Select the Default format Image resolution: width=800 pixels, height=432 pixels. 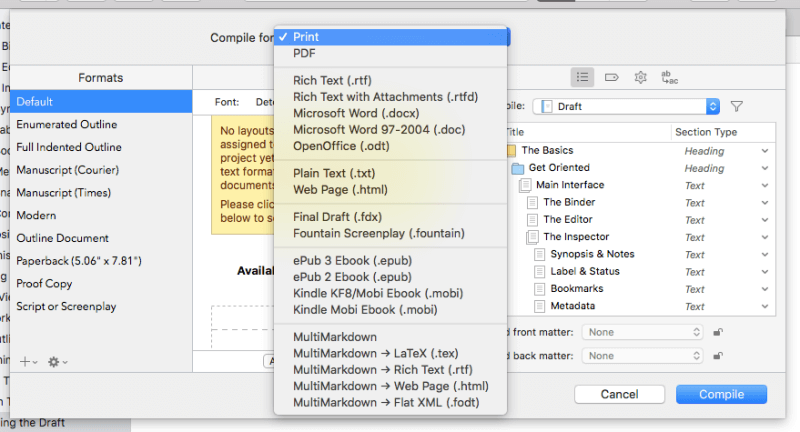[x=101, y=101]
